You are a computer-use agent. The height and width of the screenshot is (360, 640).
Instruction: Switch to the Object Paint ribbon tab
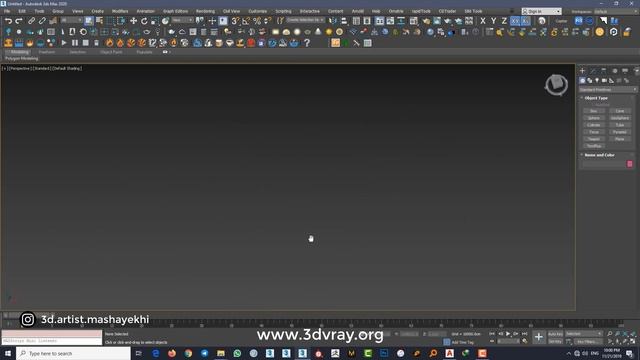click(x=111, y=52)
